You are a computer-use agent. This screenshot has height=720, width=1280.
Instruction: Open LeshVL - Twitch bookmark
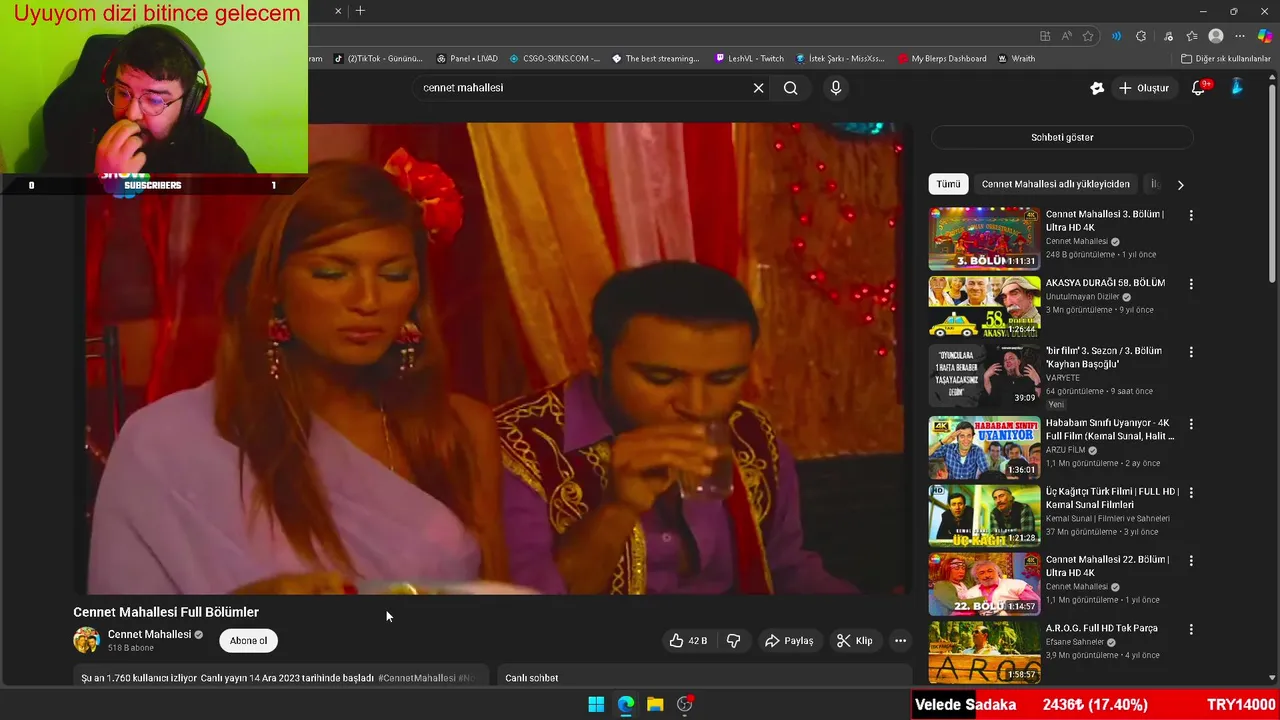coord(750,59)
